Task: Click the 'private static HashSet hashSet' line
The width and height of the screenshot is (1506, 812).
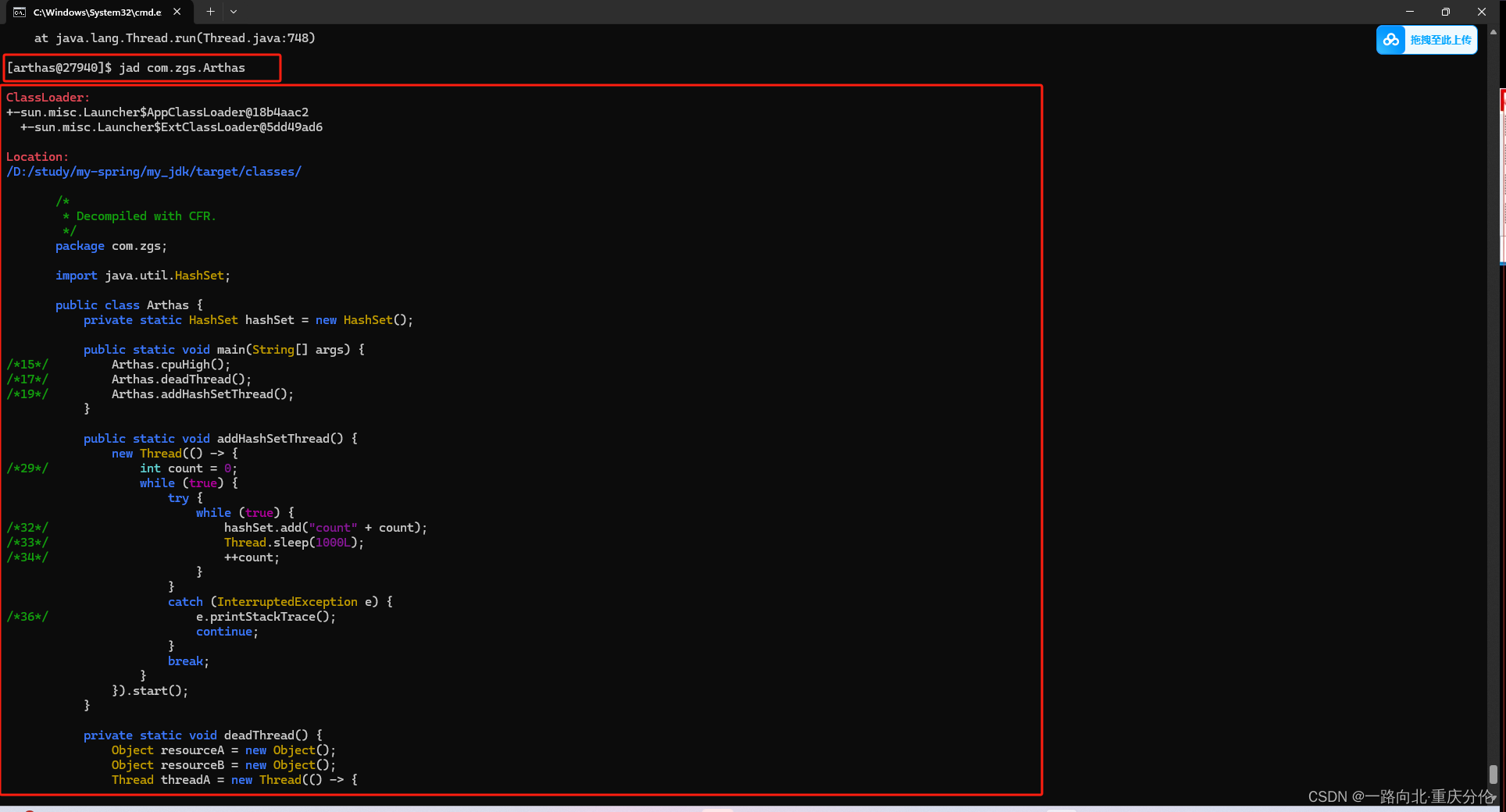Action: (x=248, y=320)
